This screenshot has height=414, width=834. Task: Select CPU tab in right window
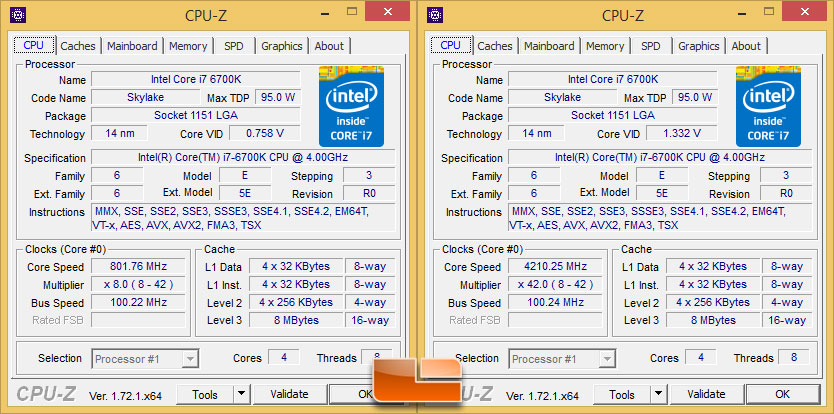[451, 45]
